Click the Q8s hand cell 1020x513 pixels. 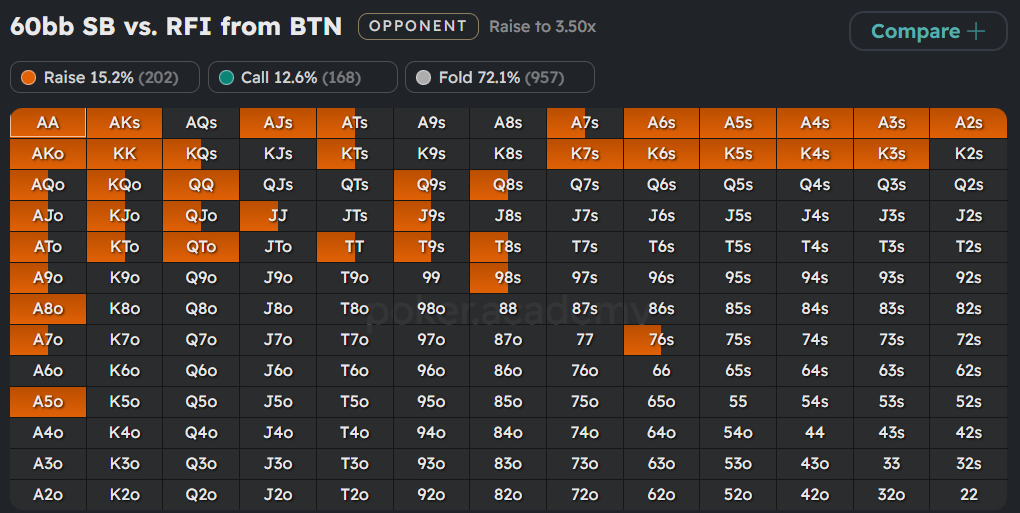508,185
